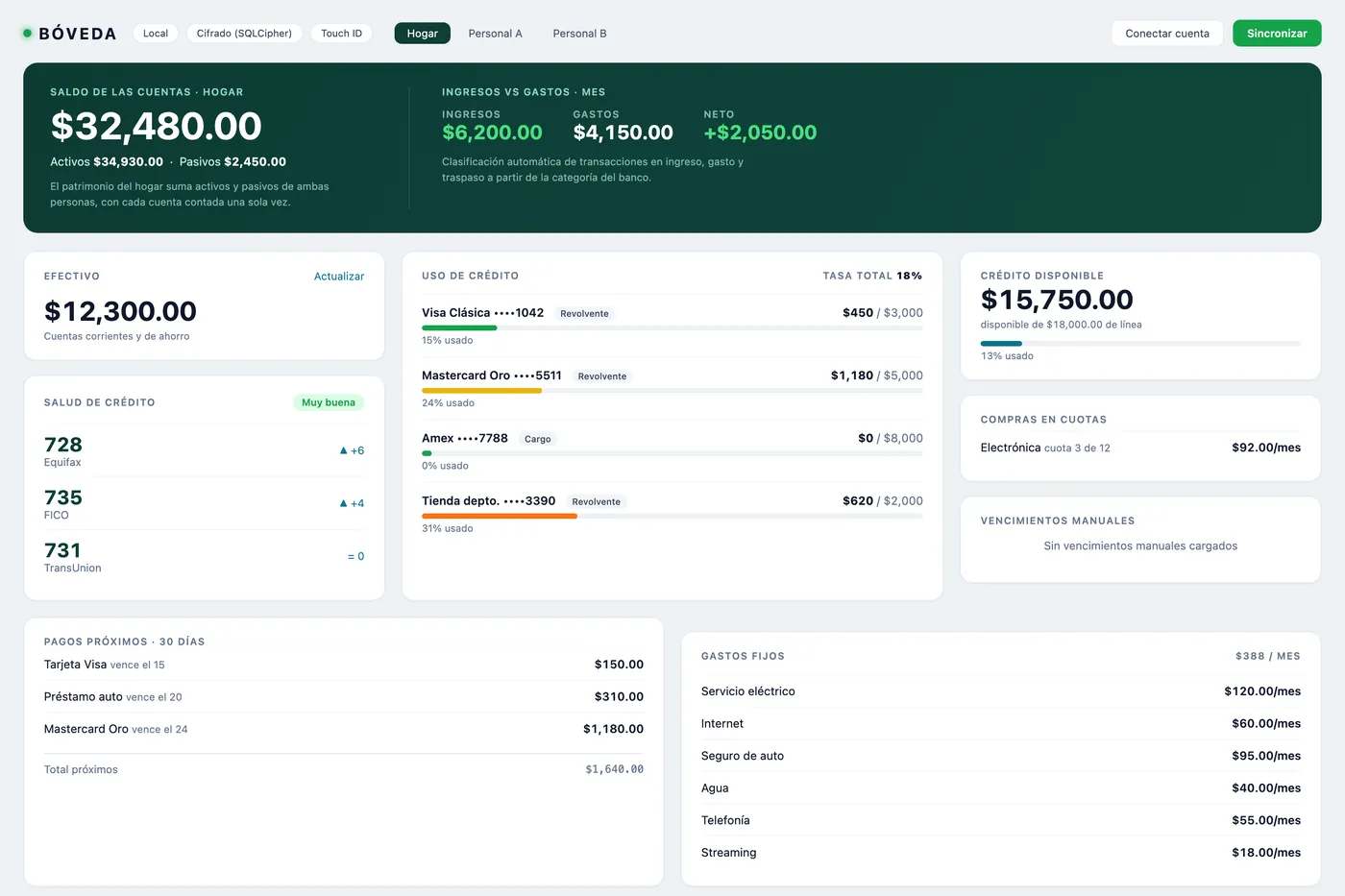Viewport: 1345px width, 896px height.
Task: Click the $32,480.00 household balance
Action: [156, 126]
